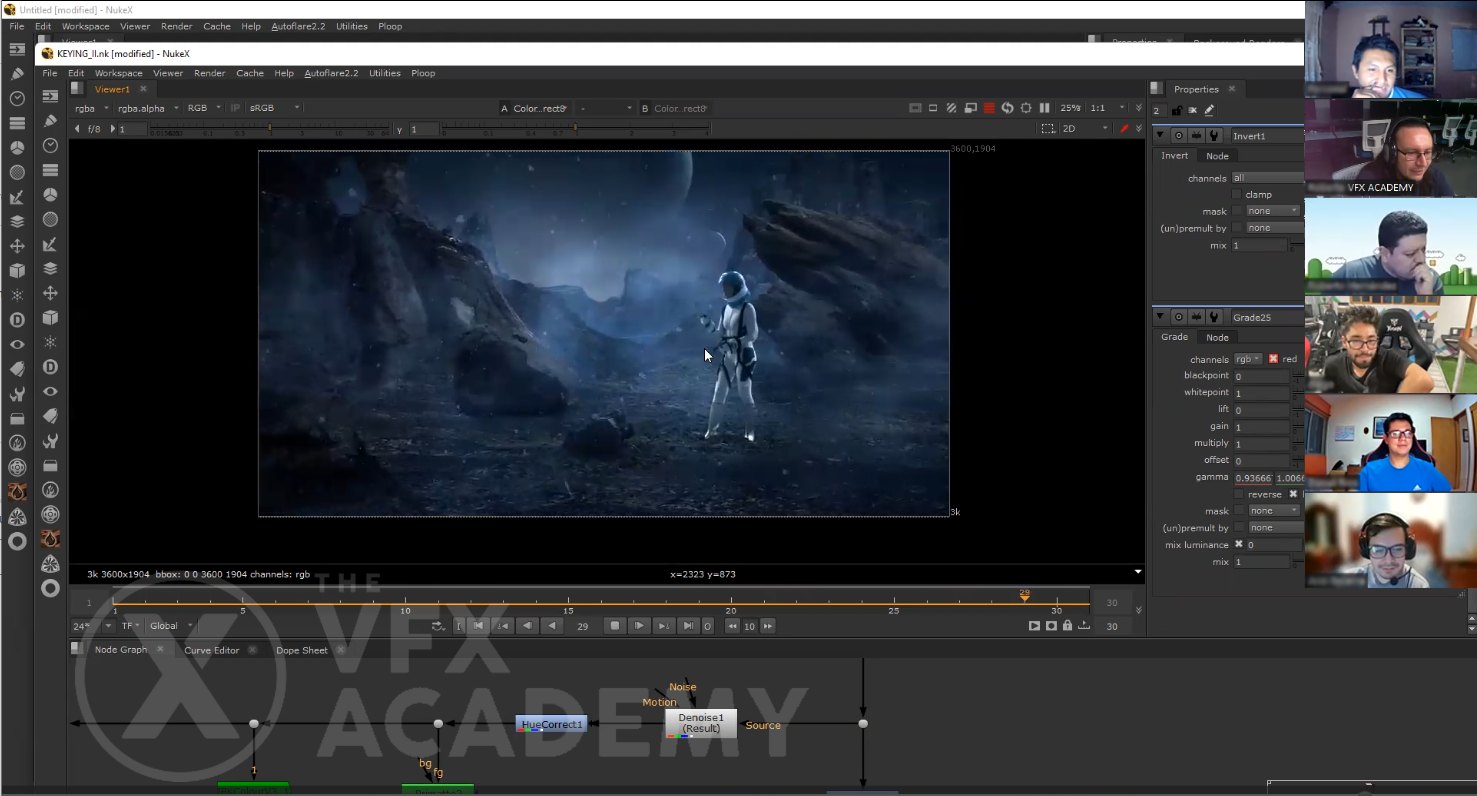Open the Draw pen icon in inner toolbar

(50, 121)
